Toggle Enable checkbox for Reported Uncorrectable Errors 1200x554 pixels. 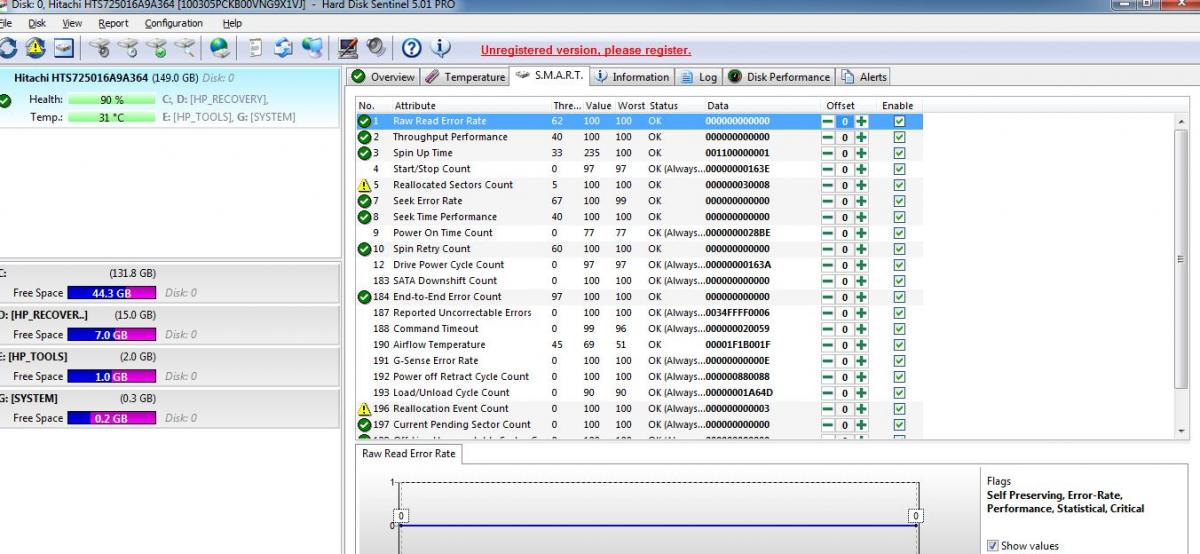[x=899, y=313]
